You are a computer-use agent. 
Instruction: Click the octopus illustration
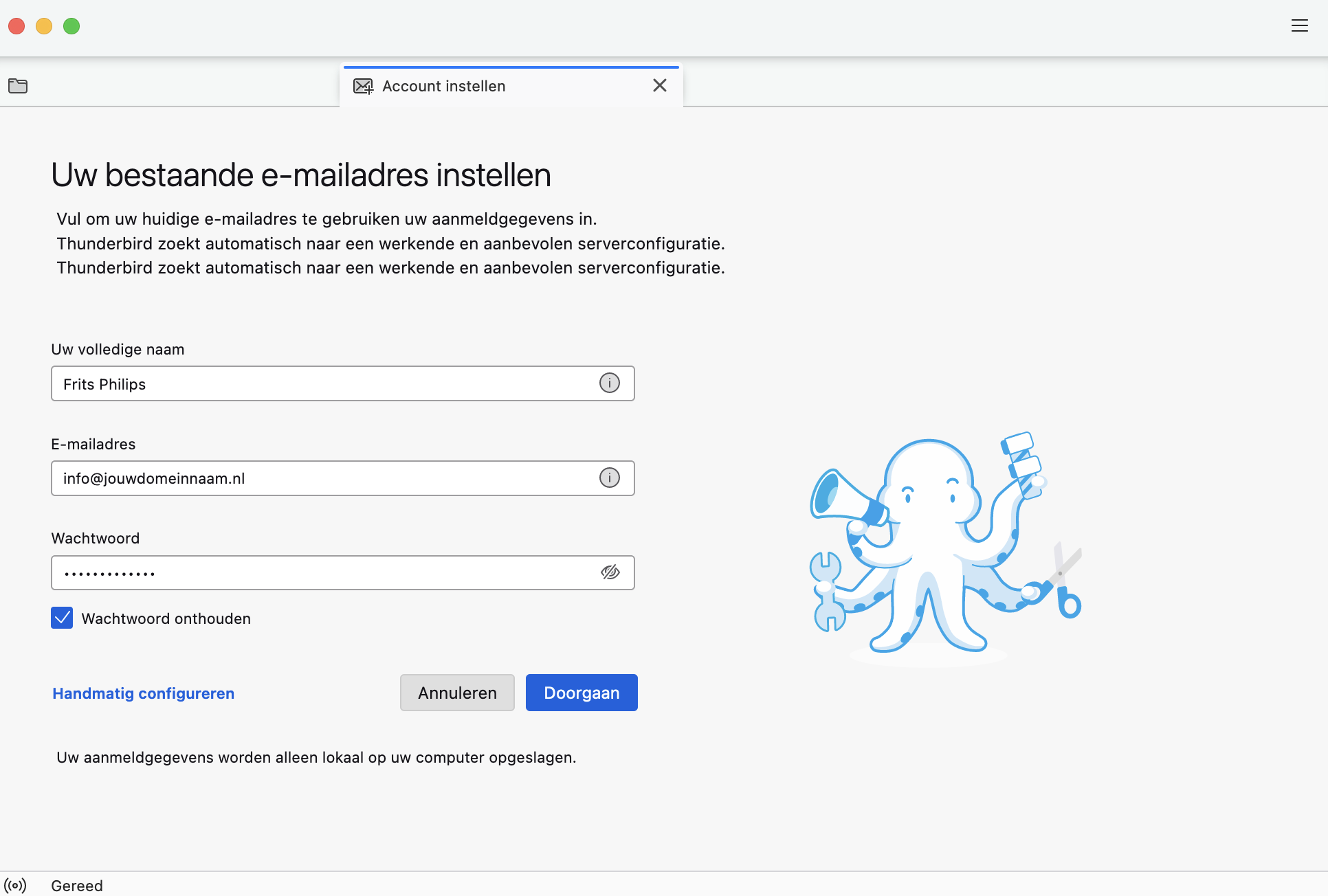(944, 548)
